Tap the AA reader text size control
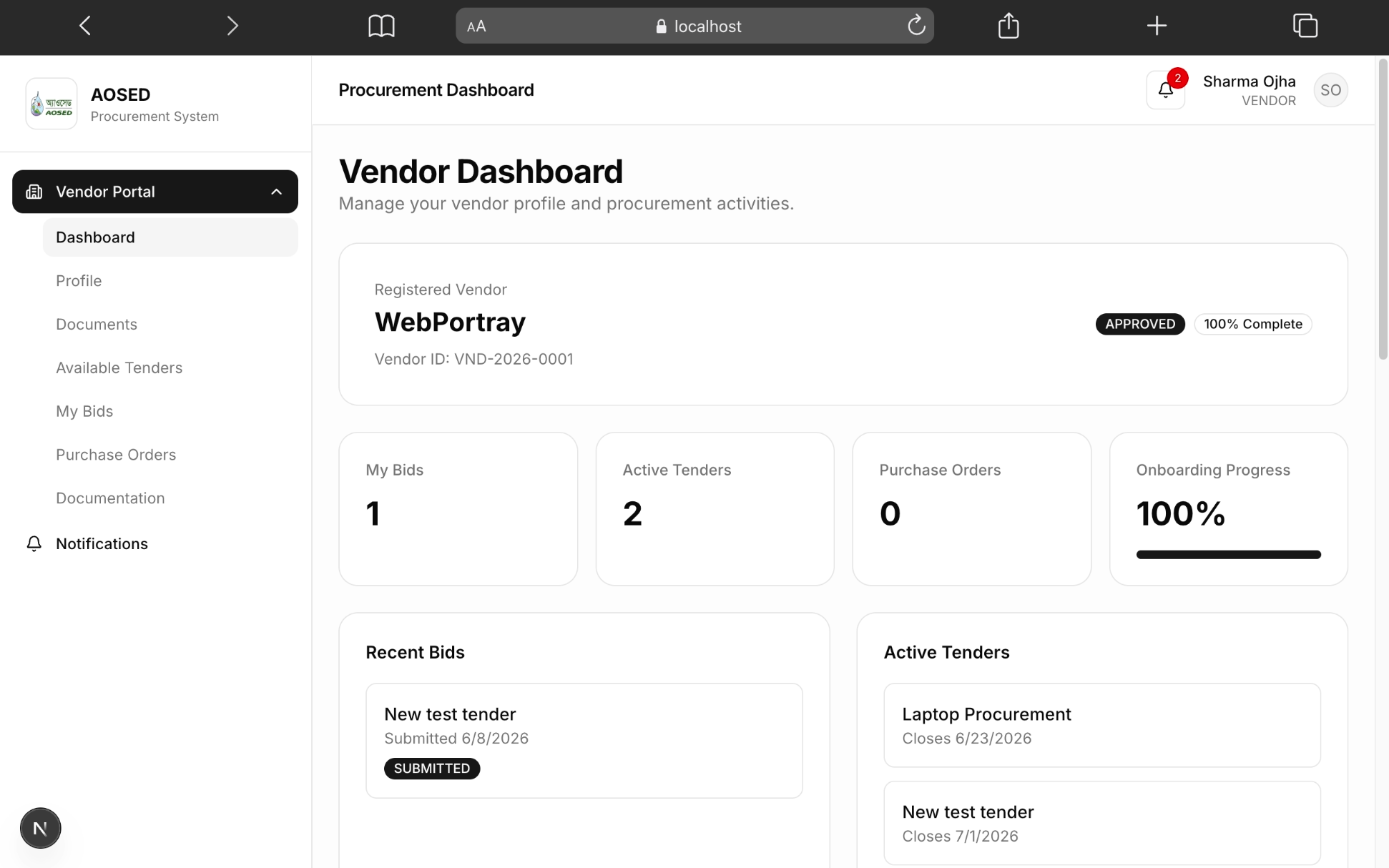 pyautogui.click(x=476, y=26)
